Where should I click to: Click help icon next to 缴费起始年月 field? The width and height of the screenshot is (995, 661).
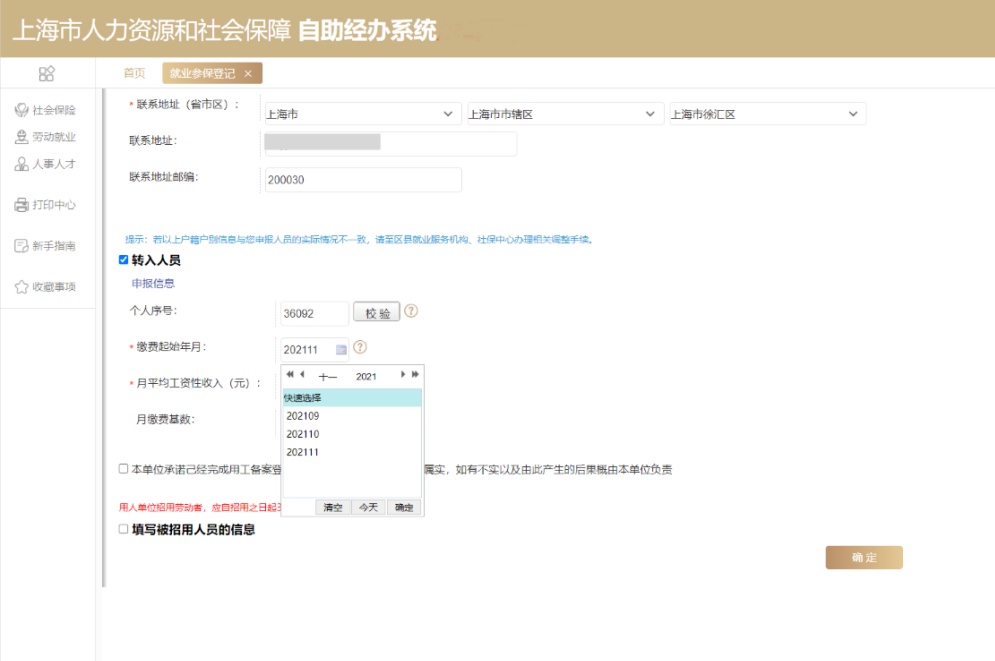click(x=360, y=348)
